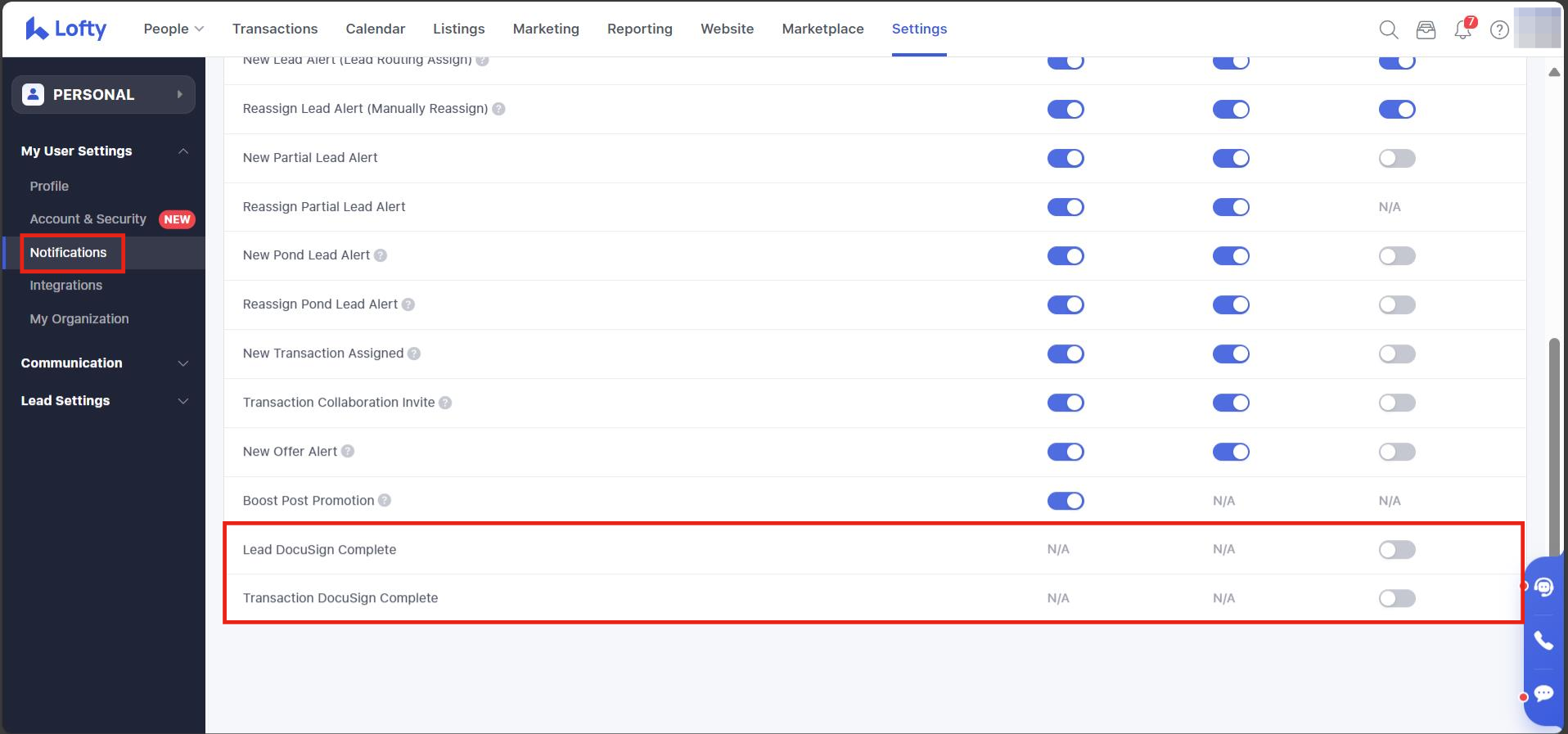Image resolution: width=1568 pixels, height=734 pixels.
Task: Open the inbox tray icon
Action: [x=1426, y=29]
